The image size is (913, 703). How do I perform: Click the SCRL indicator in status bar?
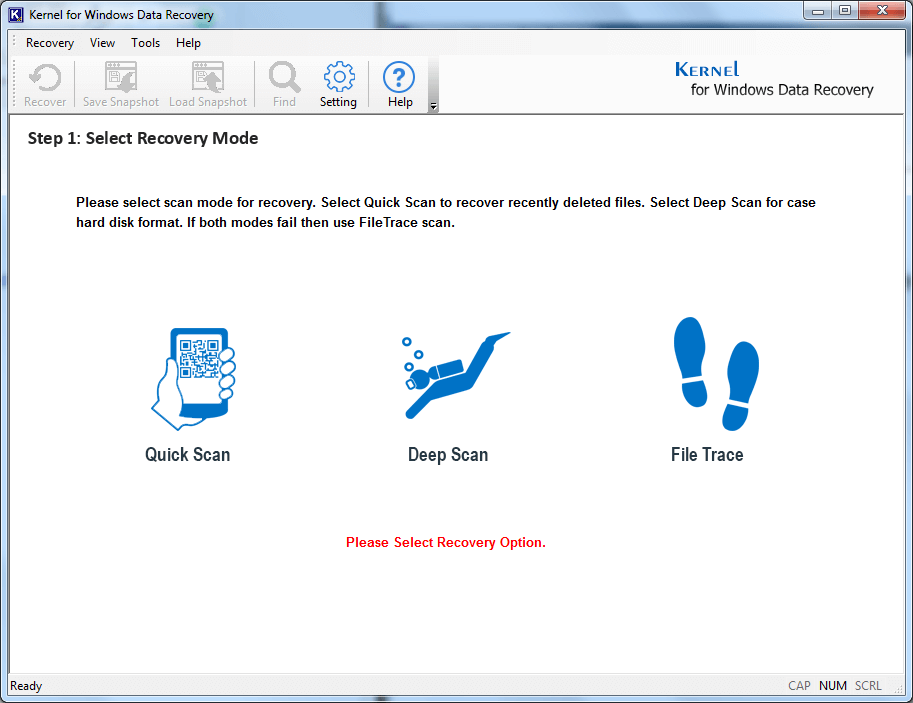click(x=868, y=686)
